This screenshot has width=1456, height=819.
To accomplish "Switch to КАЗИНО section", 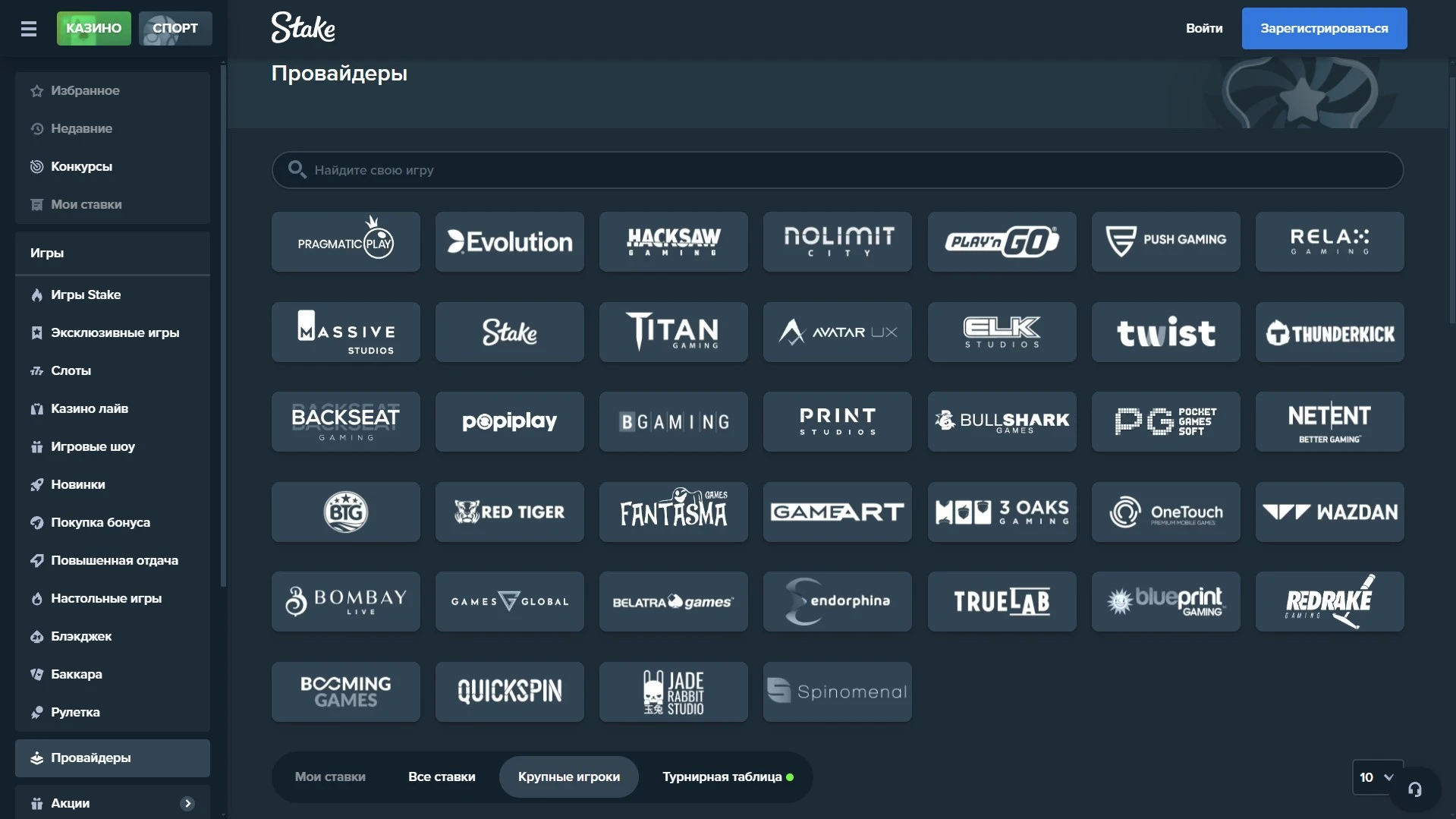I will pos(93,28).
